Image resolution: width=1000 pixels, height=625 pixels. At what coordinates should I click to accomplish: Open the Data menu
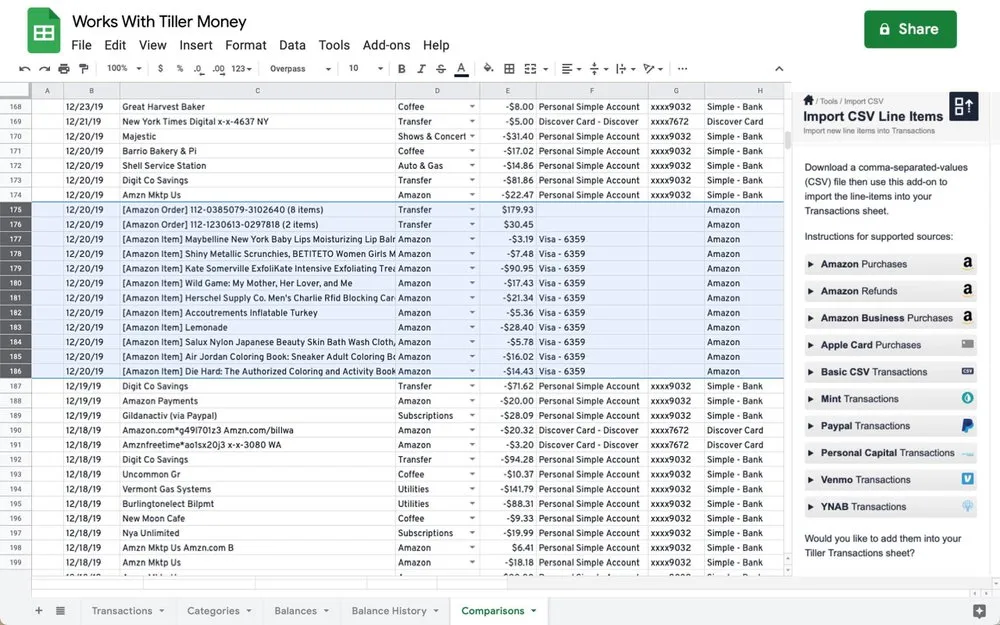point(292,45)
